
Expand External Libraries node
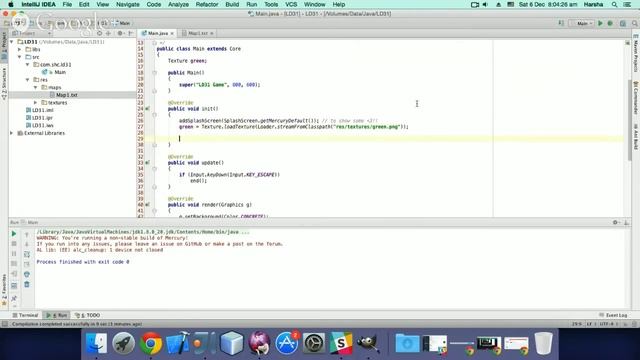12,133
